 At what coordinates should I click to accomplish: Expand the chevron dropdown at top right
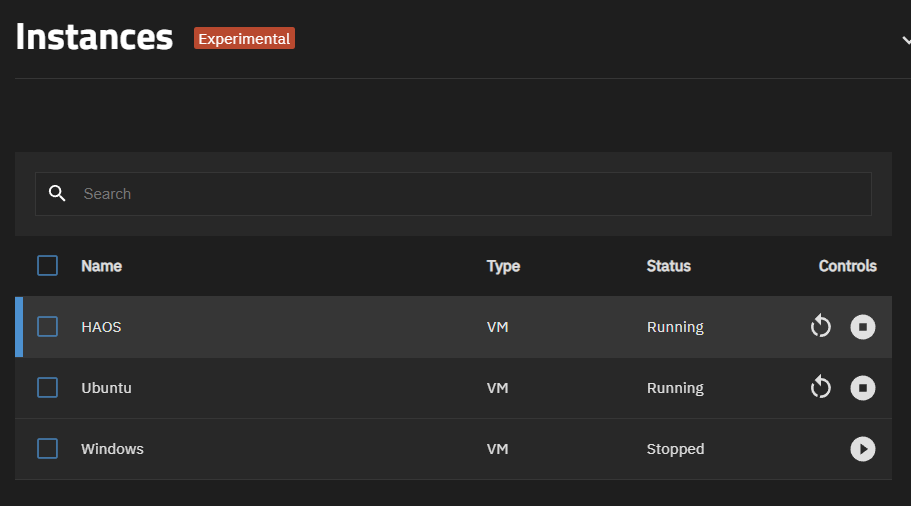(906, 40)
